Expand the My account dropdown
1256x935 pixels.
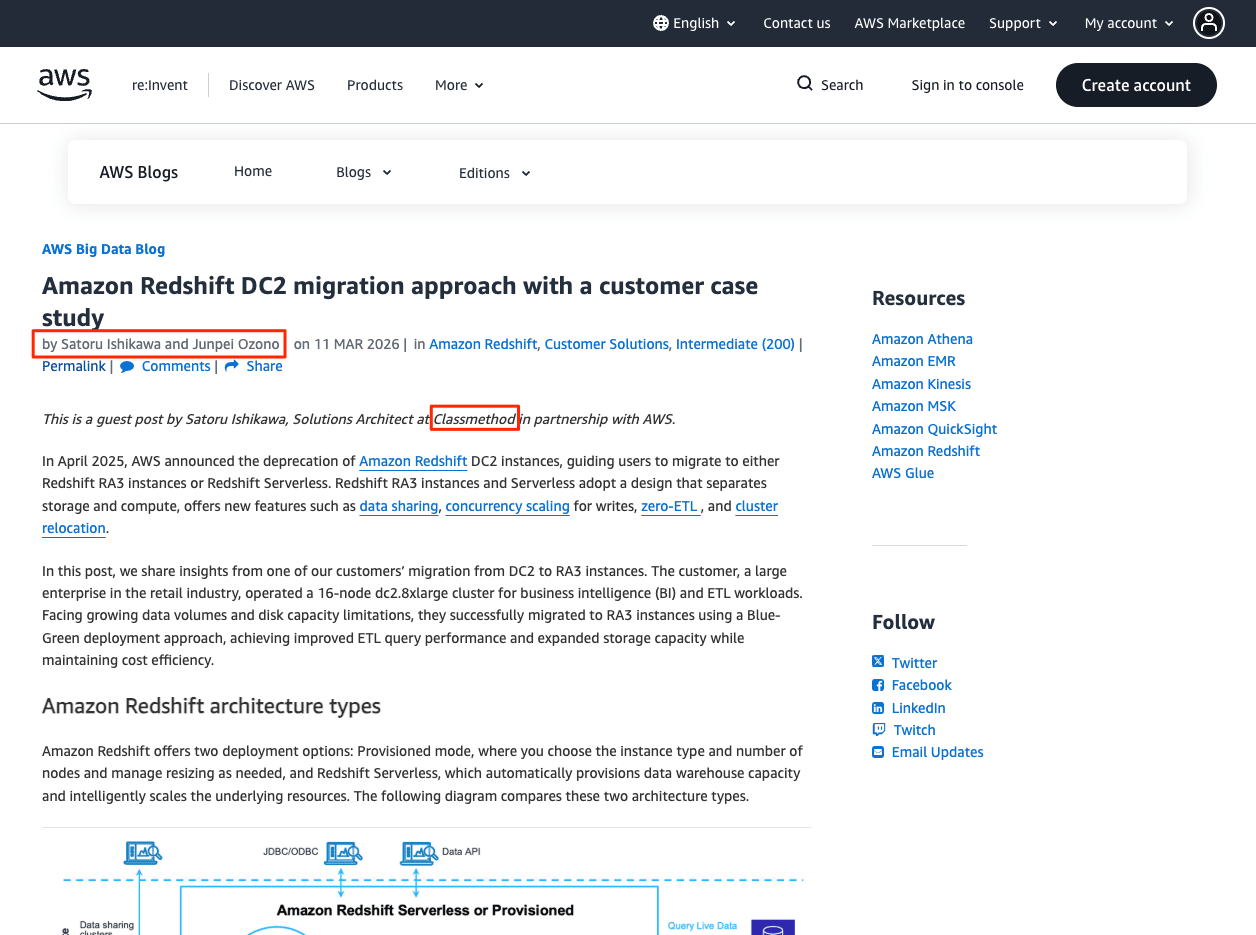(1129, 23)
